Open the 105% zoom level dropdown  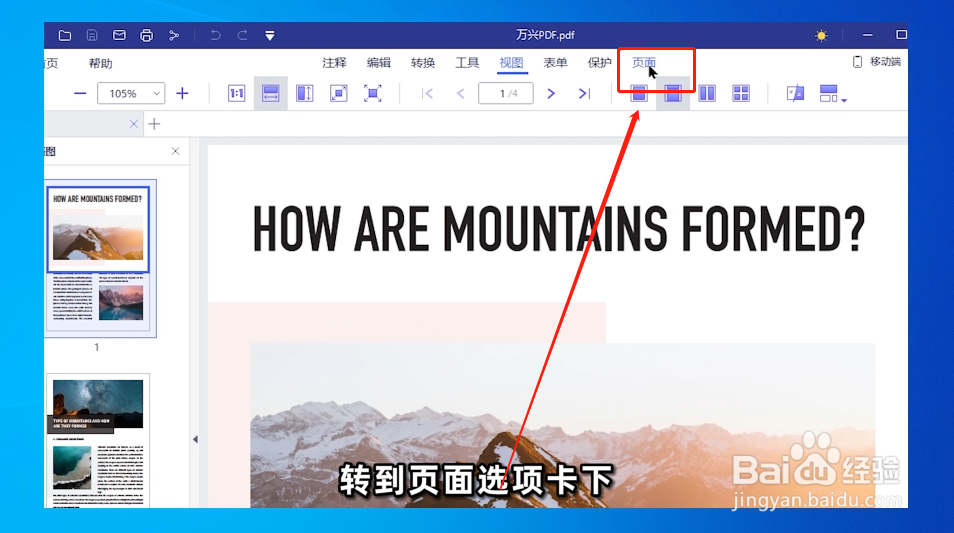[x=131, y=94]
